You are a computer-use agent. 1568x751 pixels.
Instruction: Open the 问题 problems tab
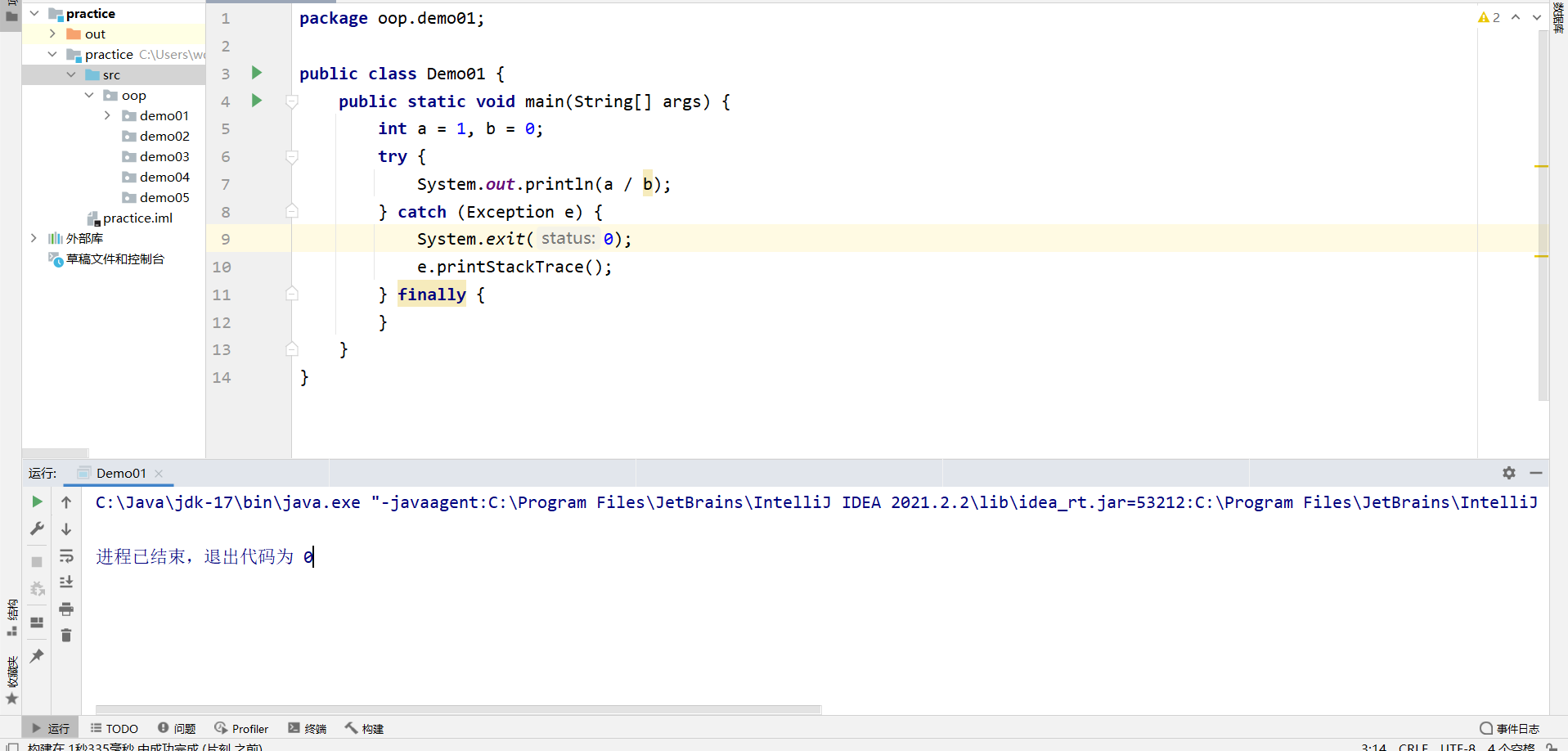pos(177,728)
